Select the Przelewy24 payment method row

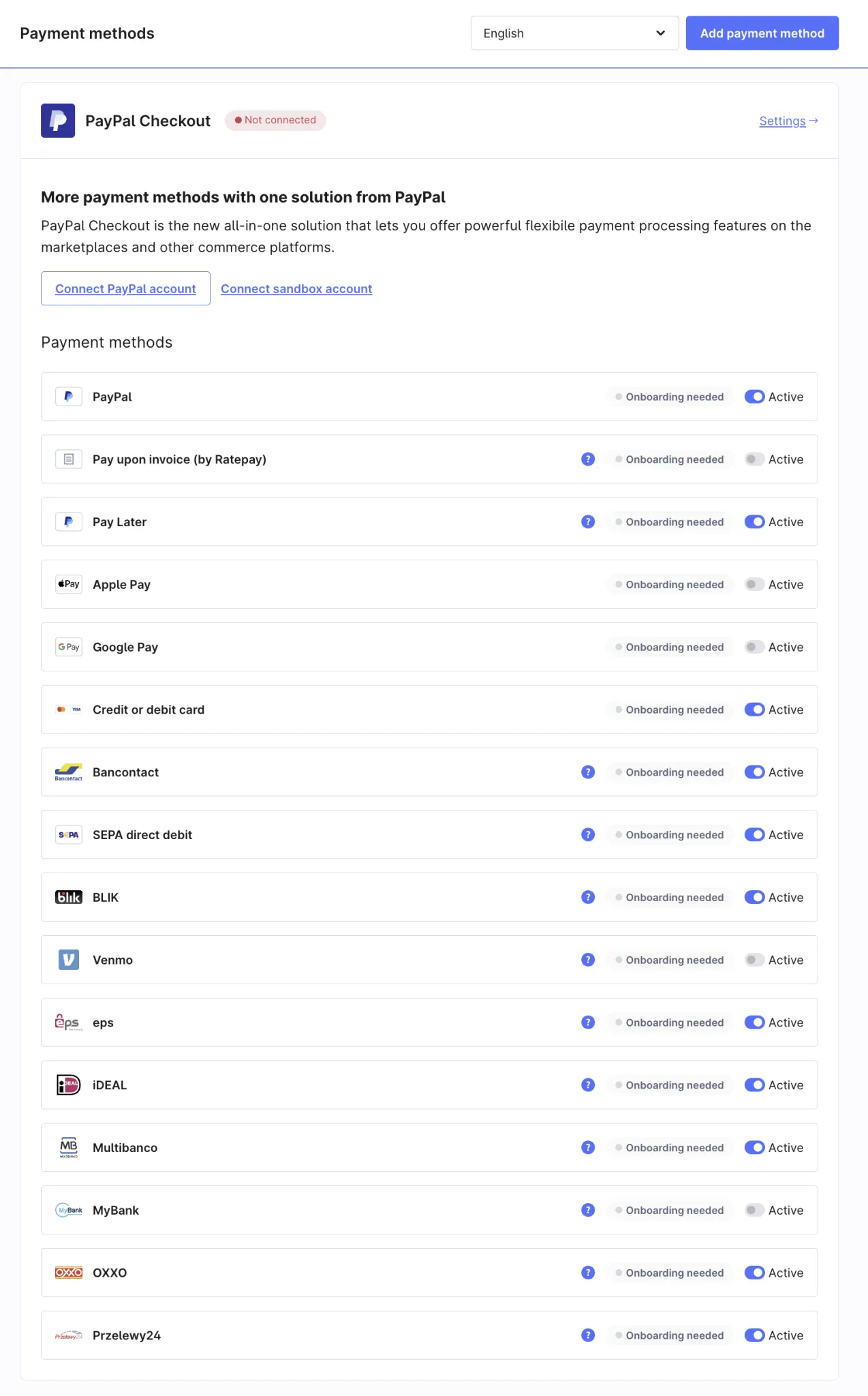coord(341,1335)
